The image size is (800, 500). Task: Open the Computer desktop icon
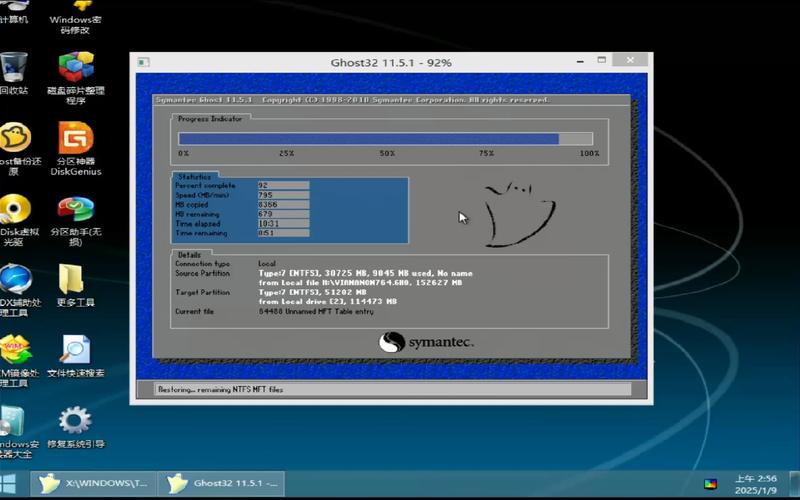click(13, 12)
